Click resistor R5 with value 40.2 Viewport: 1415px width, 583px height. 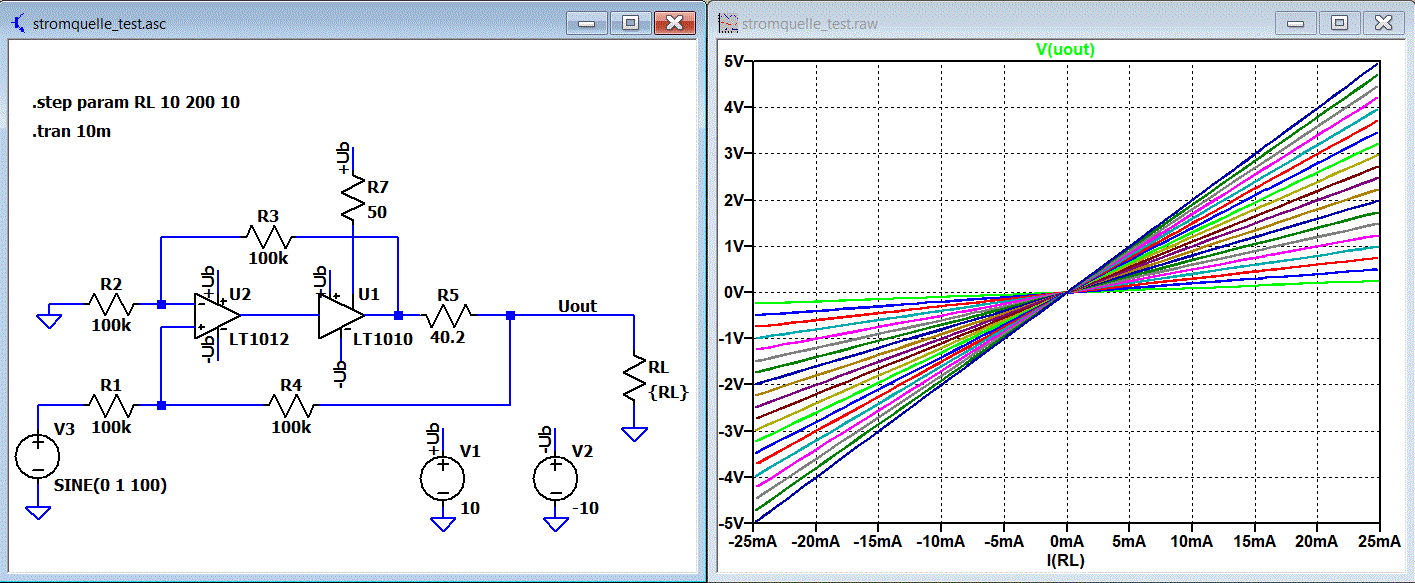(449, 315)
